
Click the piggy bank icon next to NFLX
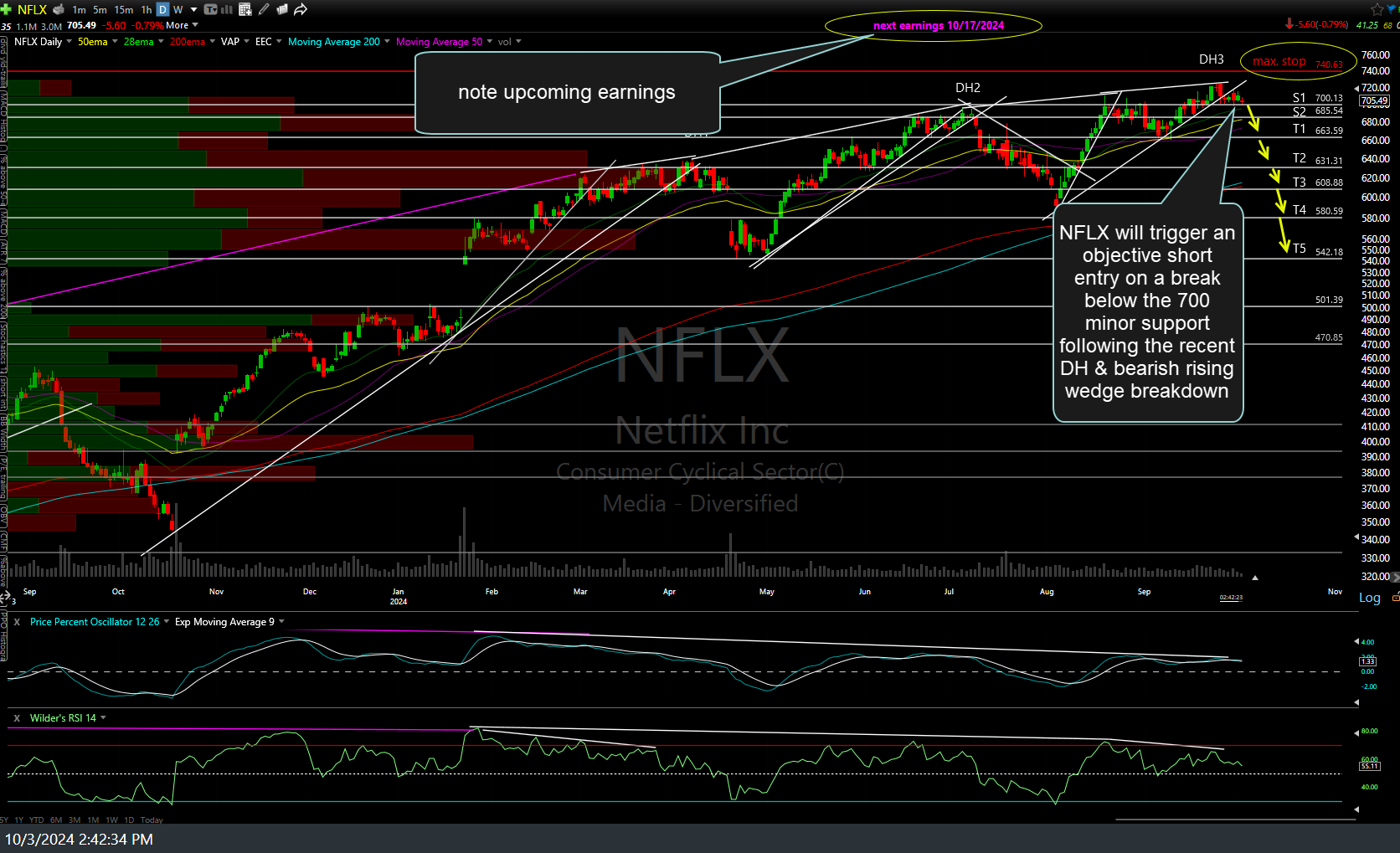[x=59, y=9]
